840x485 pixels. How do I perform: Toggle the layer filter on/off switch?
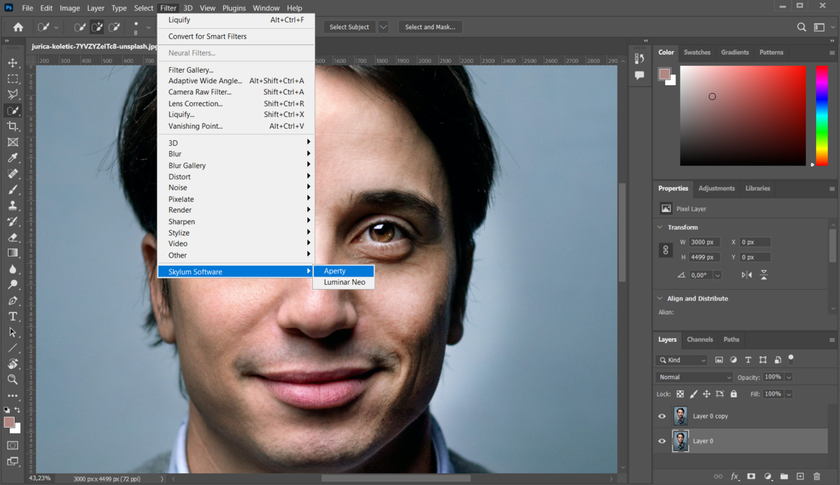pos(791,357)
